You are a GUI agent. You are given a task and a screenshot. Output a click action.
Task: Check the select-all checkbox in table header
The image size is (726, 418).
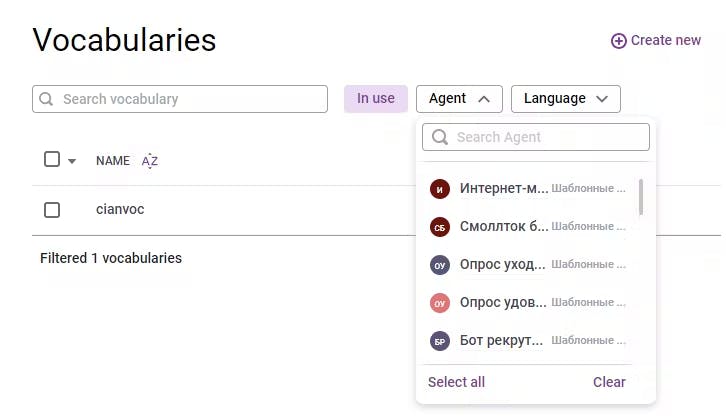[52, 159]
